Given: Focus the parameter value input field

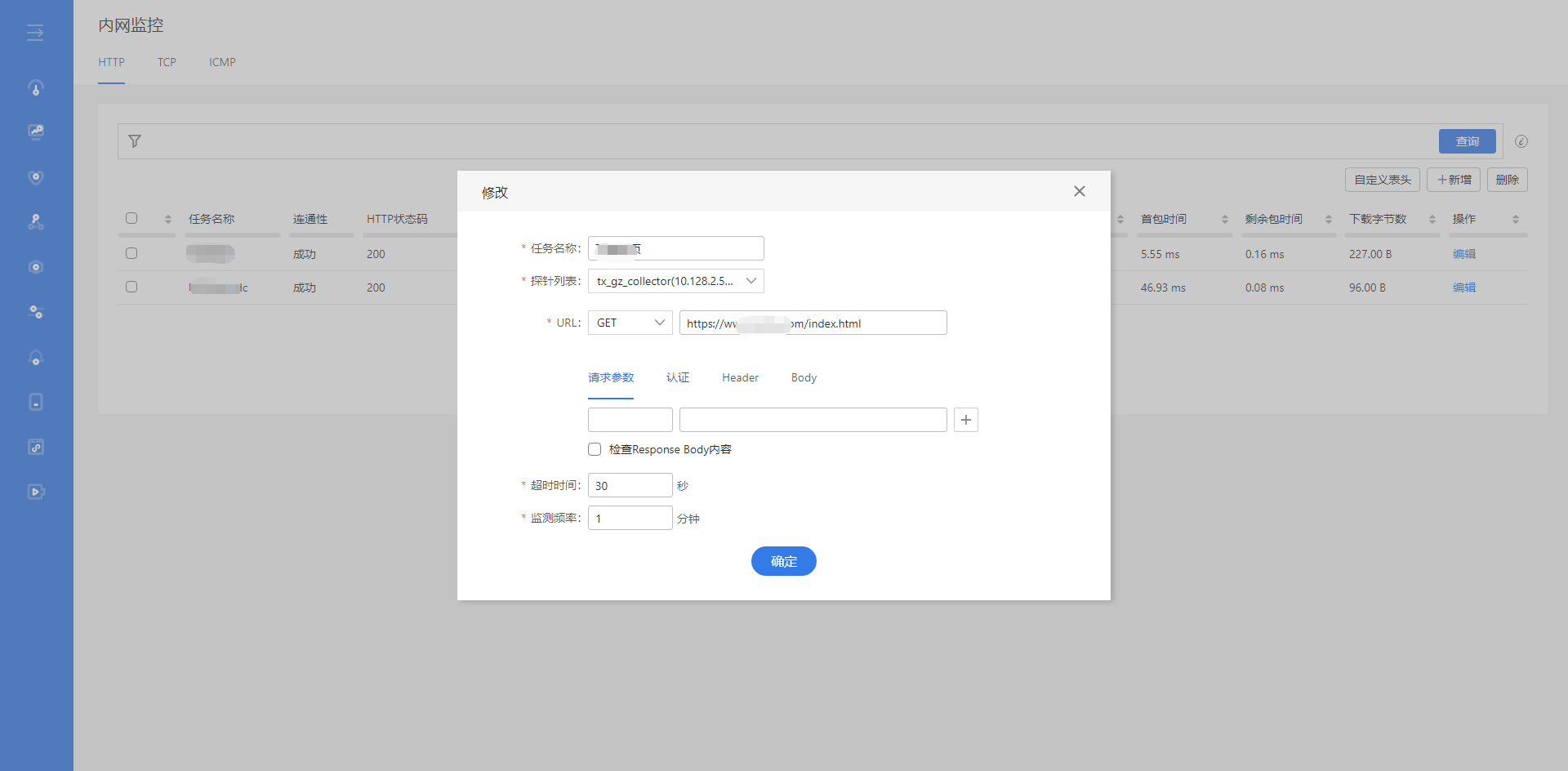Looking at the screenshot, I should [x=813, y=420].
